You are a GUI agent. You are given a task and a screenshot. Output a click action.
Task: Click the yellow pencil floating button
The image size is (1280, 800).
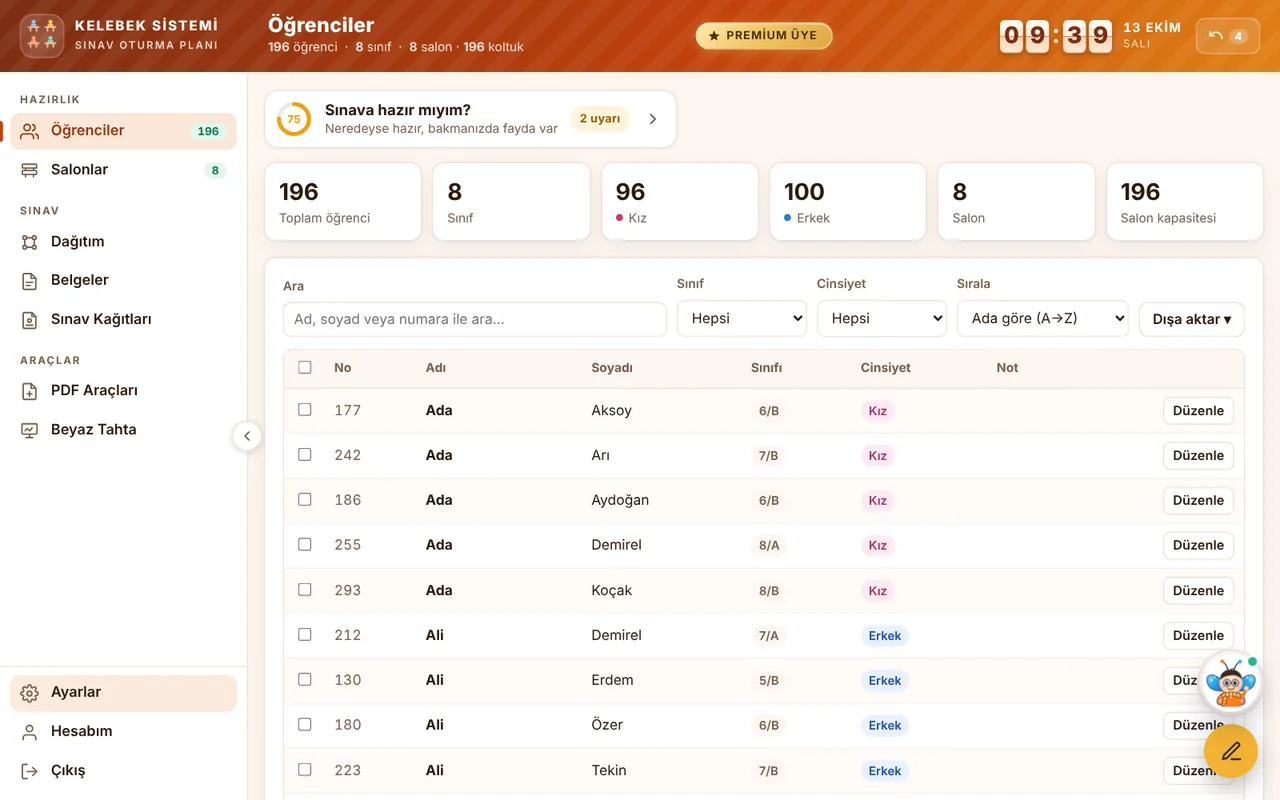[x=1231, y=751]
